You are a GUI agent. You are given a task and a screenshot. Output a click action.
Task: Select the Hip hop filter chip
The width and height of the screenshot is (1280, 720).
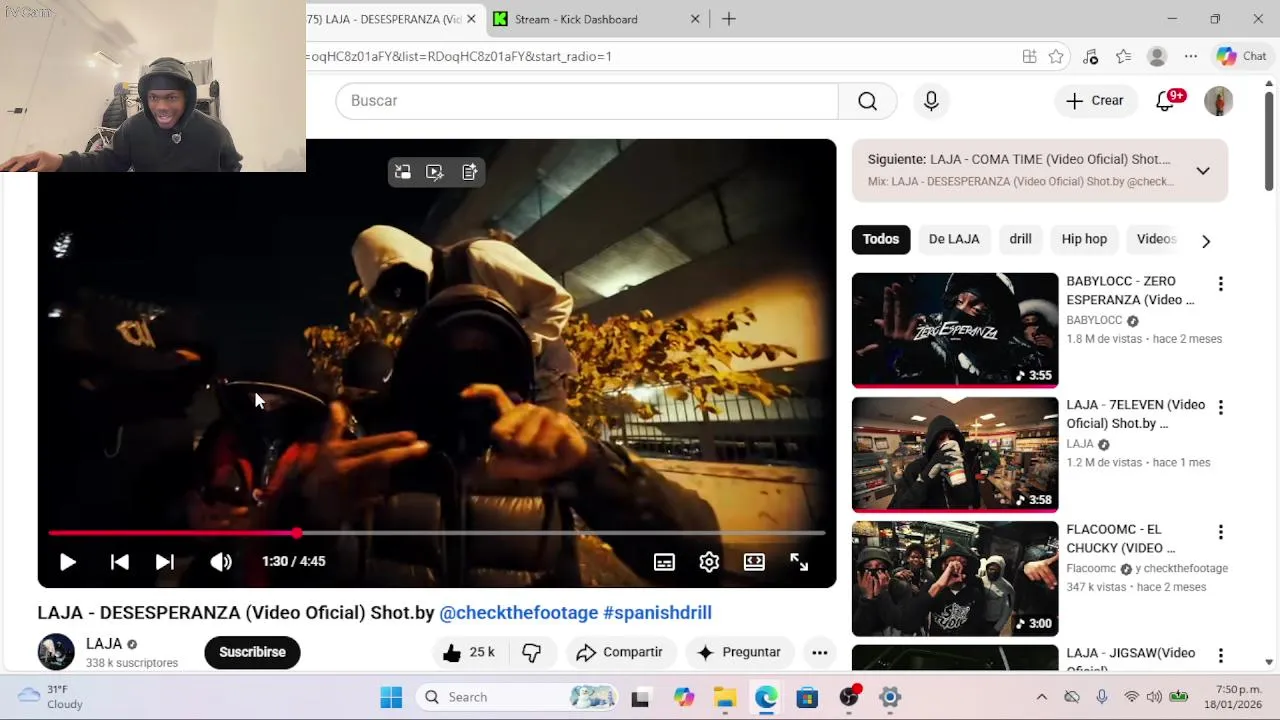click(1084, 239)
